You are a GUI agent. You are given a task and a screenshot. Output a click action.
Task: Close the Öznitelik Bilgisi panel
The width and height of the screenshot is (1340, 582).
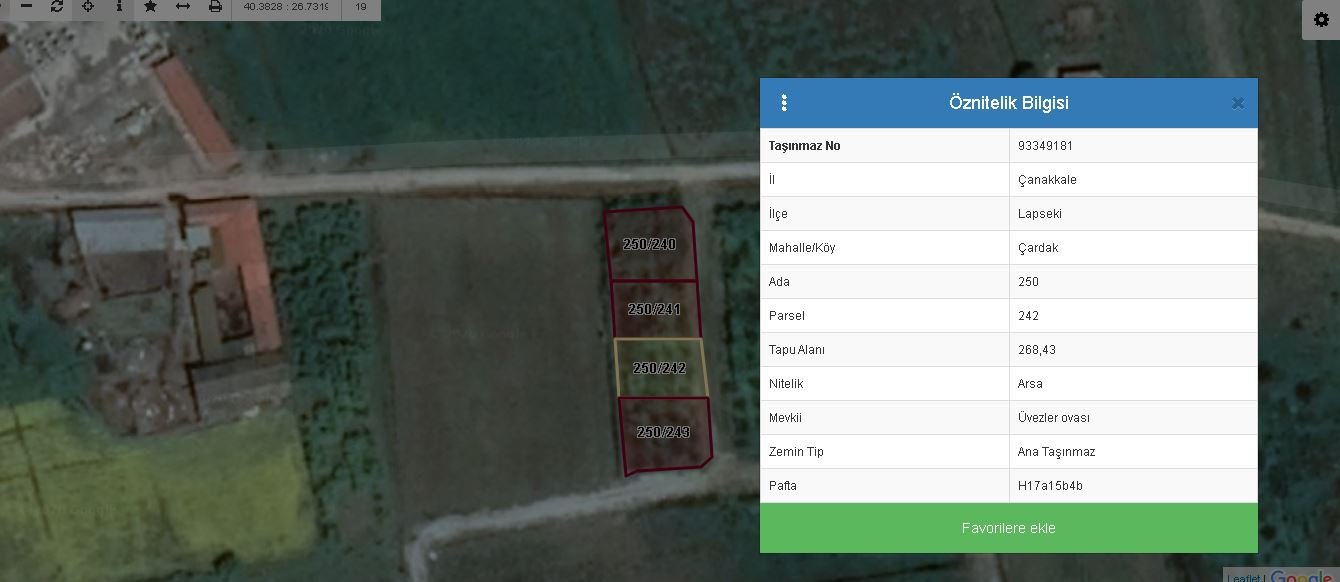tap(1238, 103)
